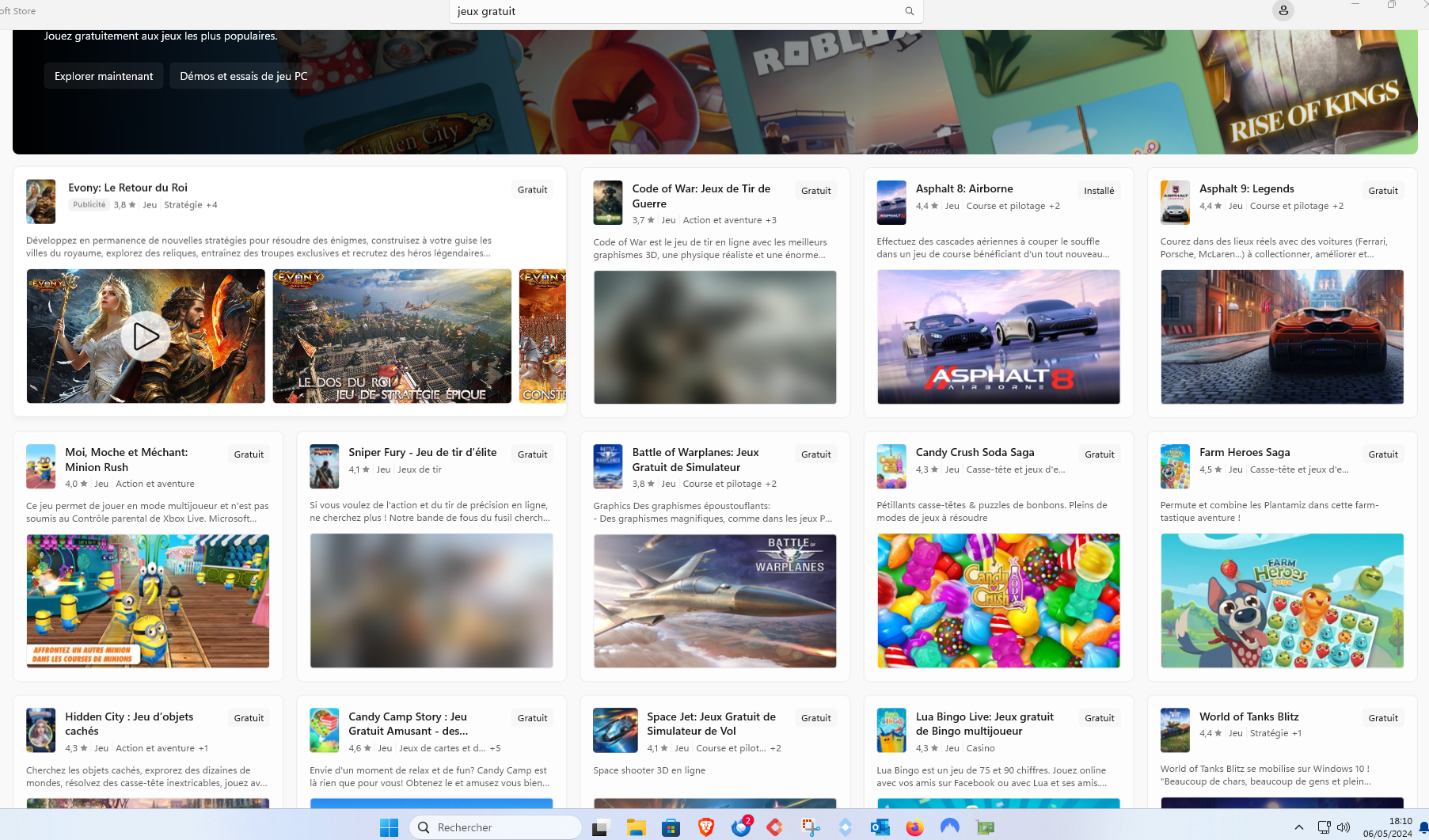Viewport: 1429px width, 840px height.
Task: Open Outlook from the taskbar
Action: click(880, 827)
